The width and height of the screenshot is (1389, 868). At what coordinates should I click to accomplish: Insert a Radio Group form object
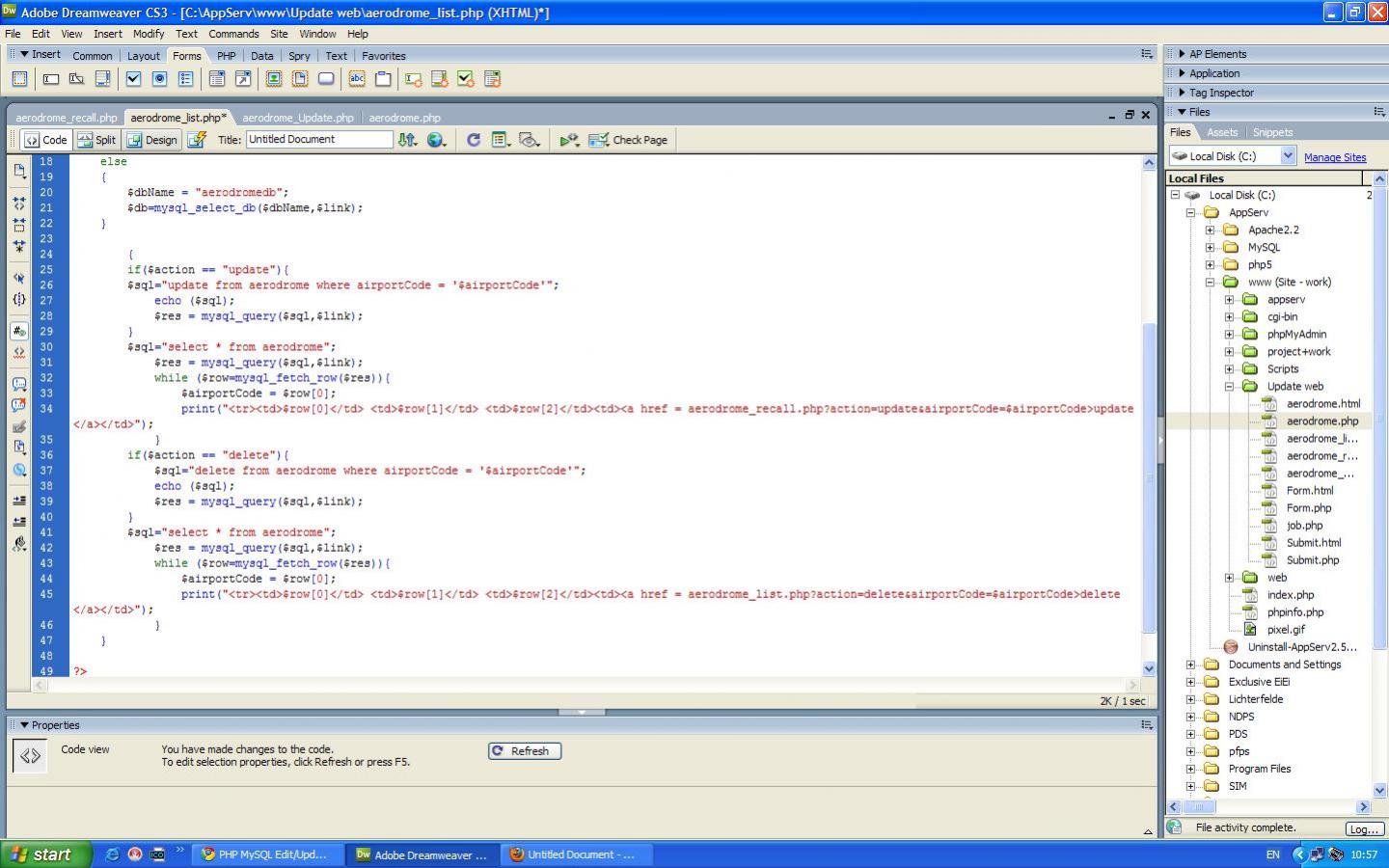point(186,79)
